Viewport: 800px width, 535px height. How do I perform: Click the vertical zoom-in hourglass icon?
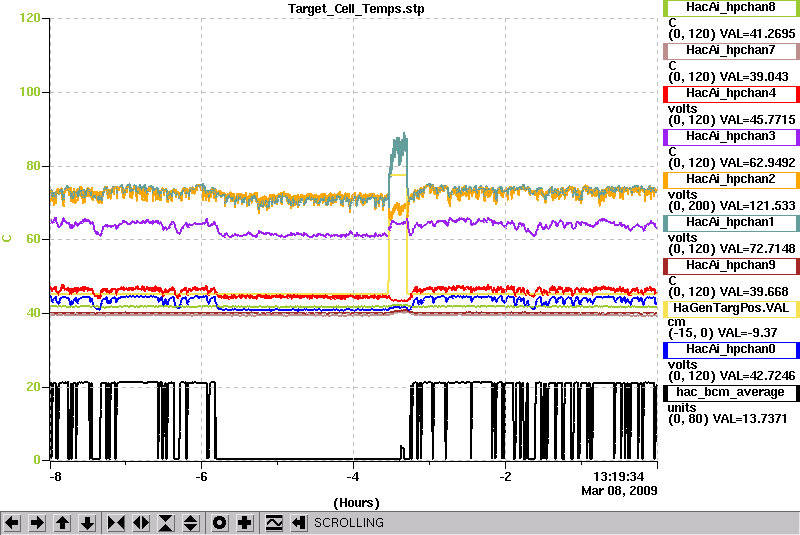click(x=166, y=523)
